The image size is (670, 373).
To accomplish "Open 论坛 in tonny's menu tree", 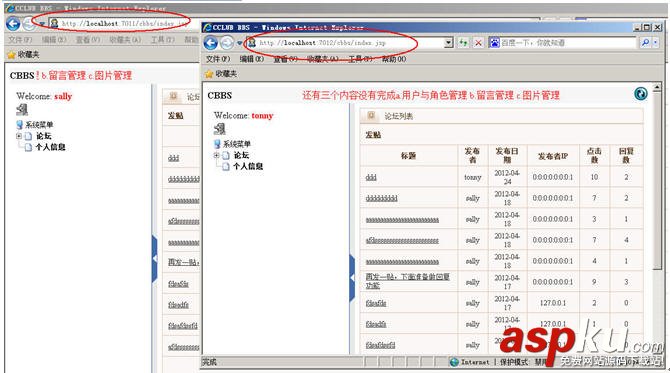I will click(241, 155).
